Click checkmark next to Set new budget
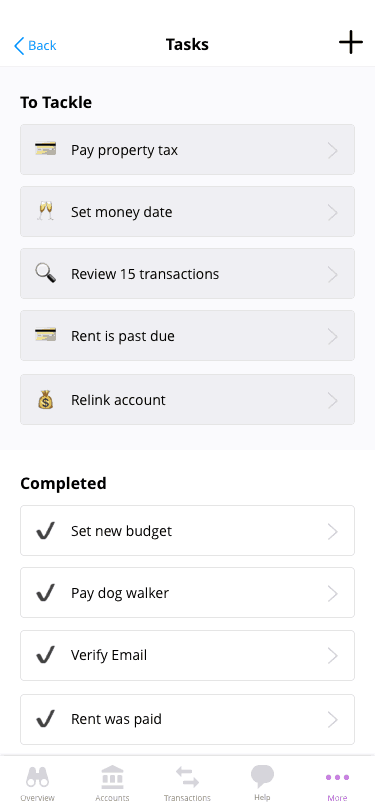This screenshot has height=812, width=375. [46, 531]
